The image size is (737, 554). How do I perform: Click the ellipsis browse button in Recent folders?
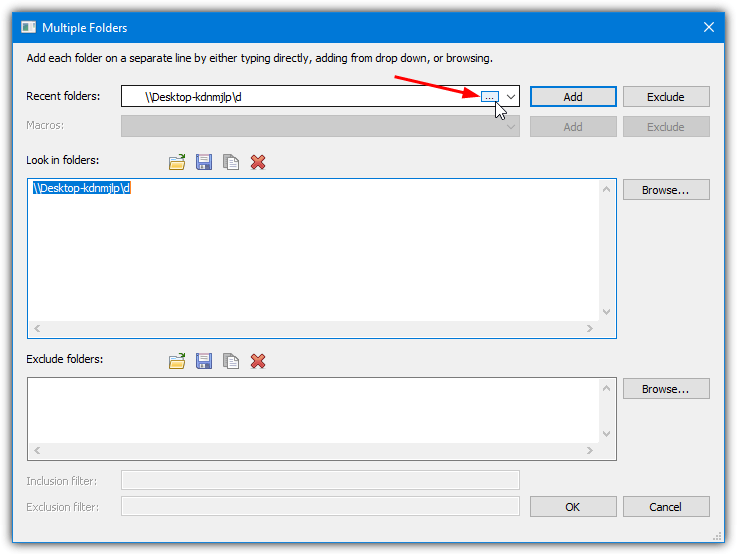pyautogui.click(x=489, y=97)
